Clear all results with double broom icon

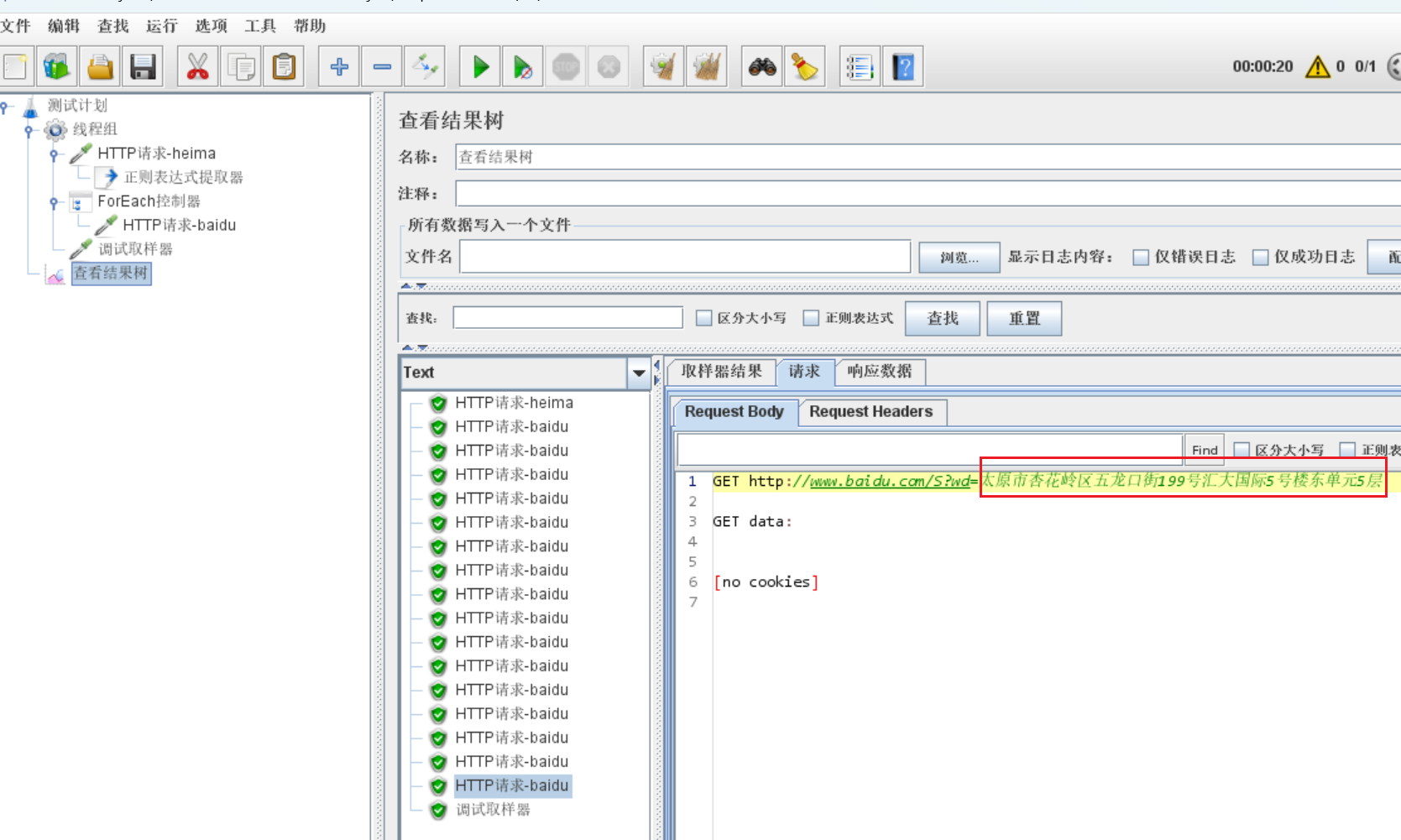click(x=706, y=66)
